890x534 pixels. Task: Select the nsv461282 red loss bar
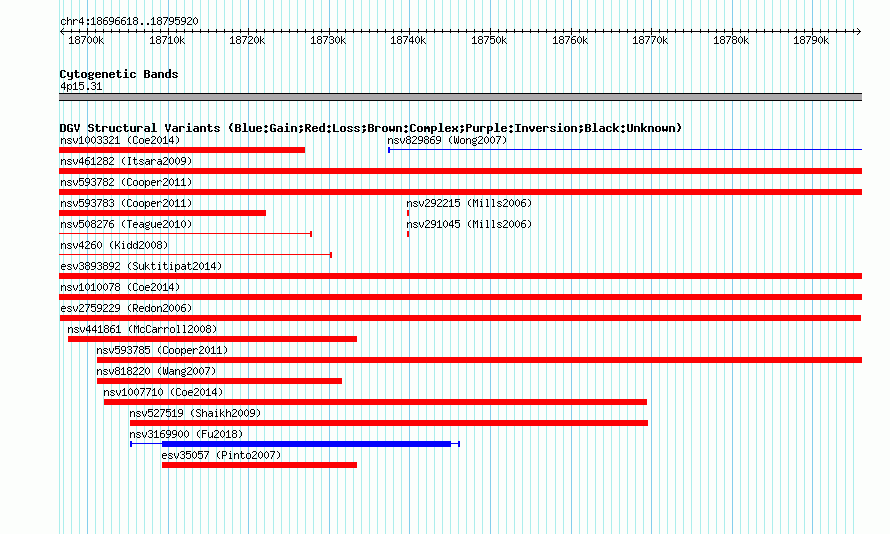[x=460, y=171]
